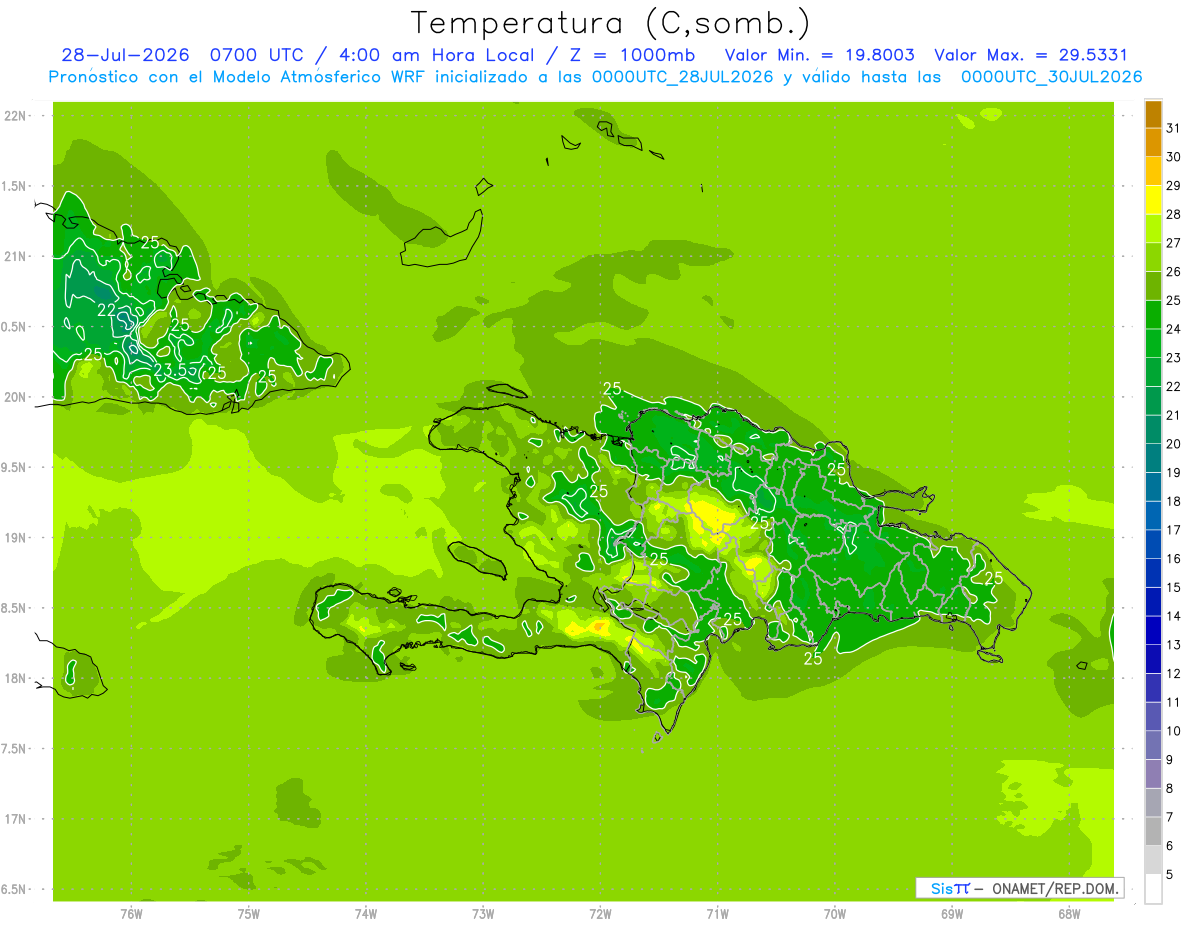Click the "17N" latitude axis label

tap(15, 819)
